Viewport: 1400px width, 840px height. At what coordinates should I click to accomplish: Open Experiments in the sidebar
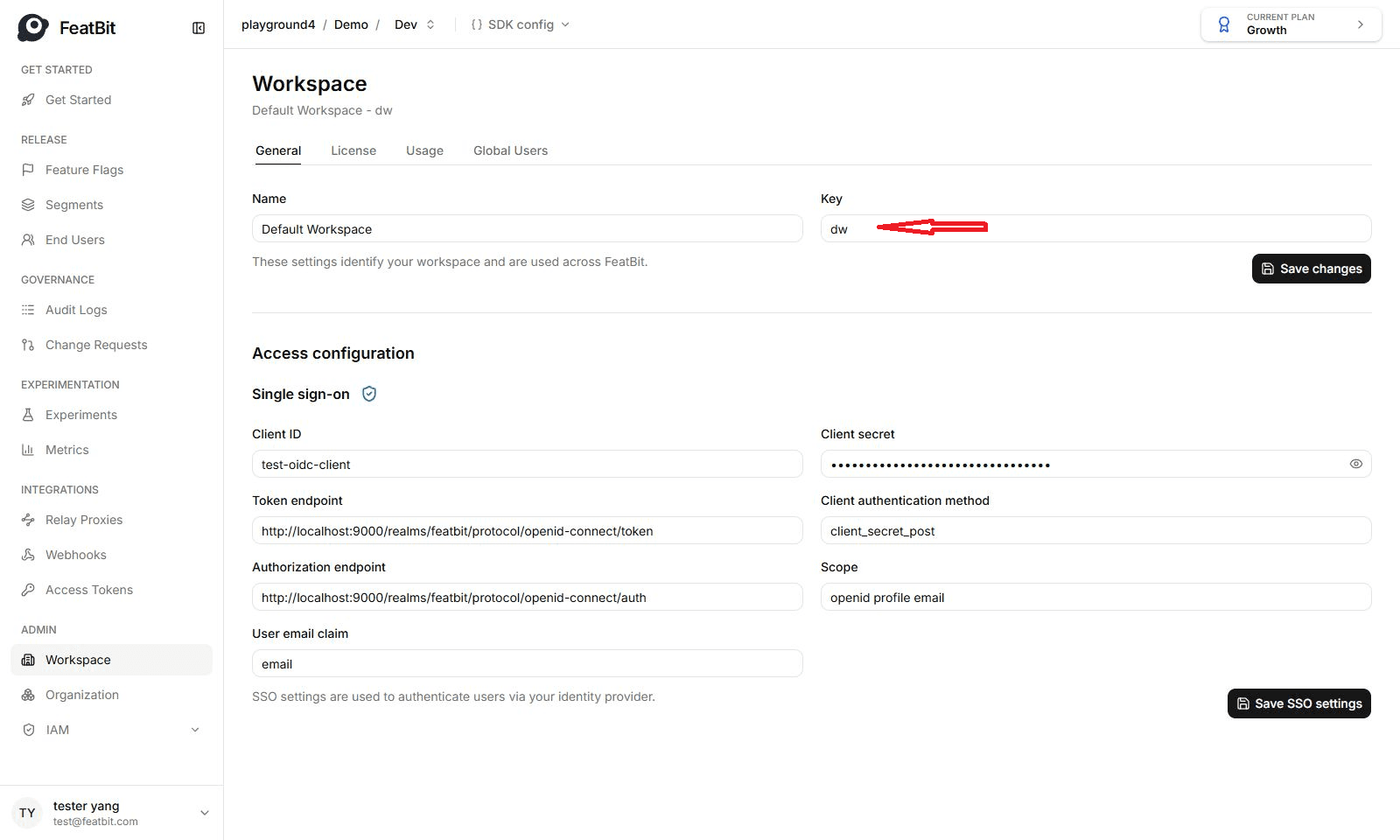click(x=112, y=415)
